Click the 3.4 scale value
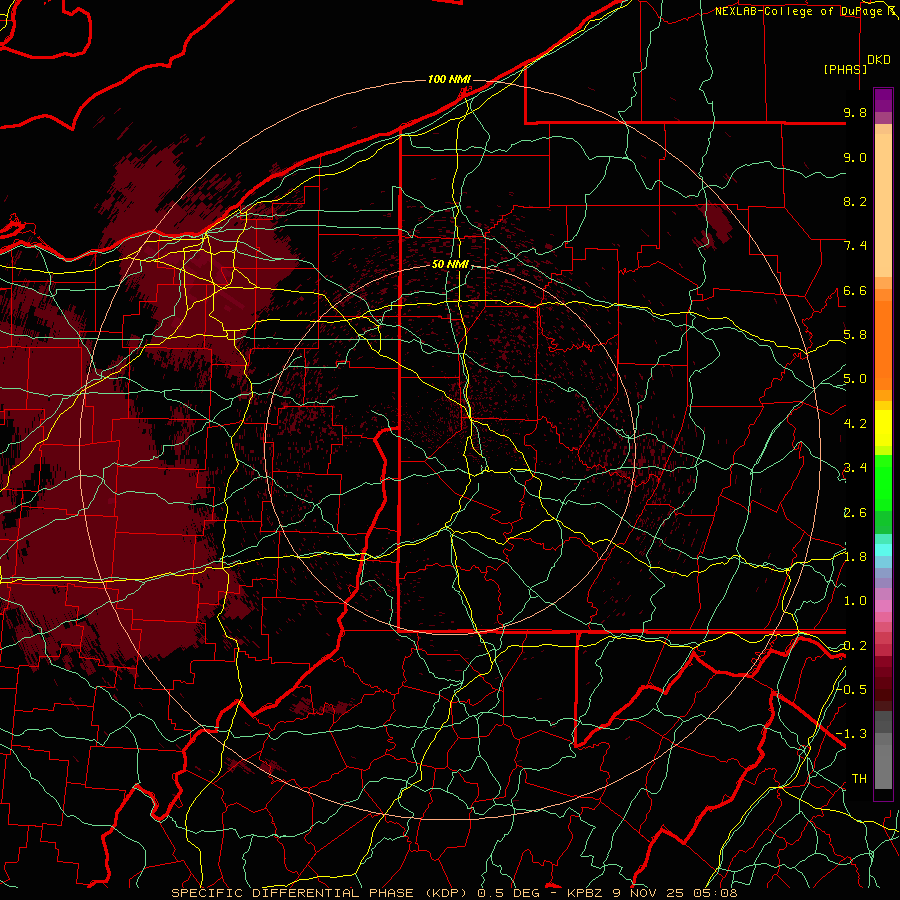Screen dimensions: 900x900 (x=855, y=468)
